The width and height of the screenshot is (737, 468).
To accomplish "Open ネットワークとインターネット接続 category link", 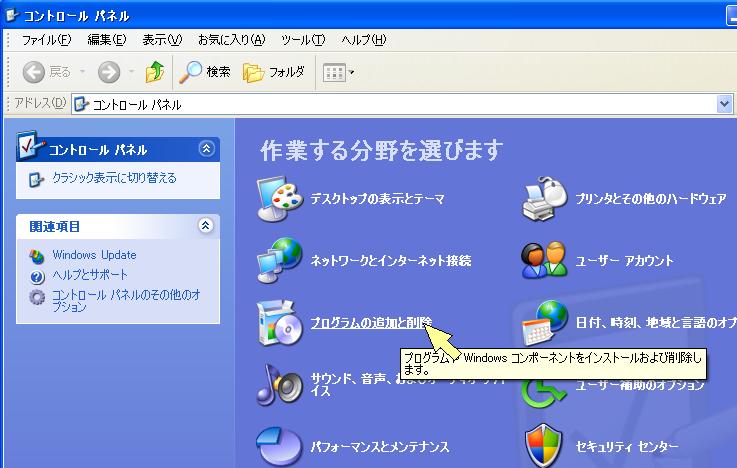I will click(x=391, y=260).
